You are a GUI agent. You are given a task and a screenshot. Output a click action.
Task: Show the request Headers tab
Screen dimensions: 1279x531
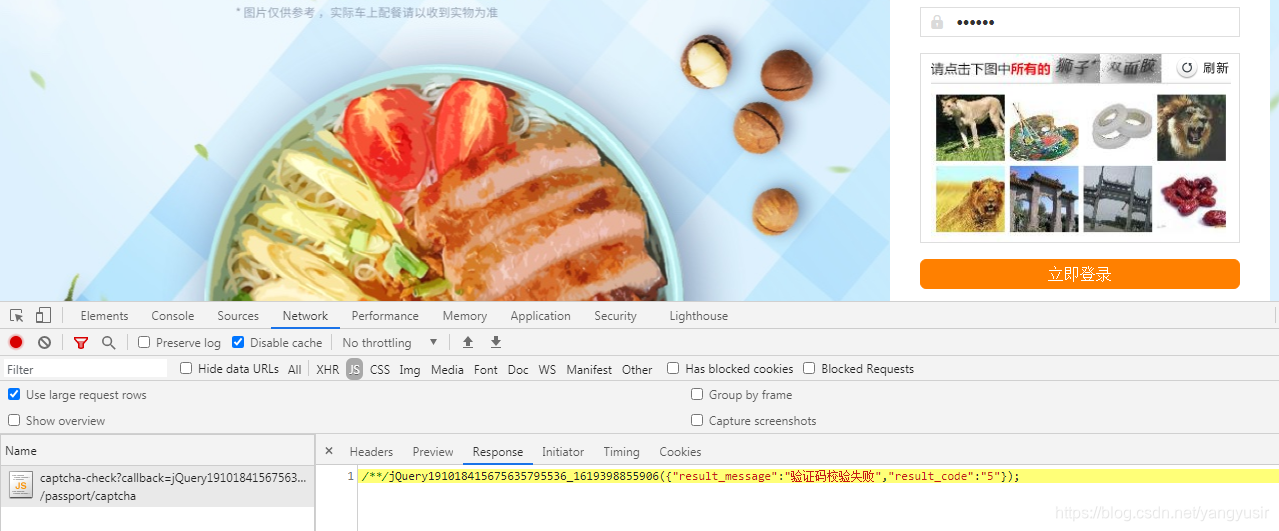(371, 452)
